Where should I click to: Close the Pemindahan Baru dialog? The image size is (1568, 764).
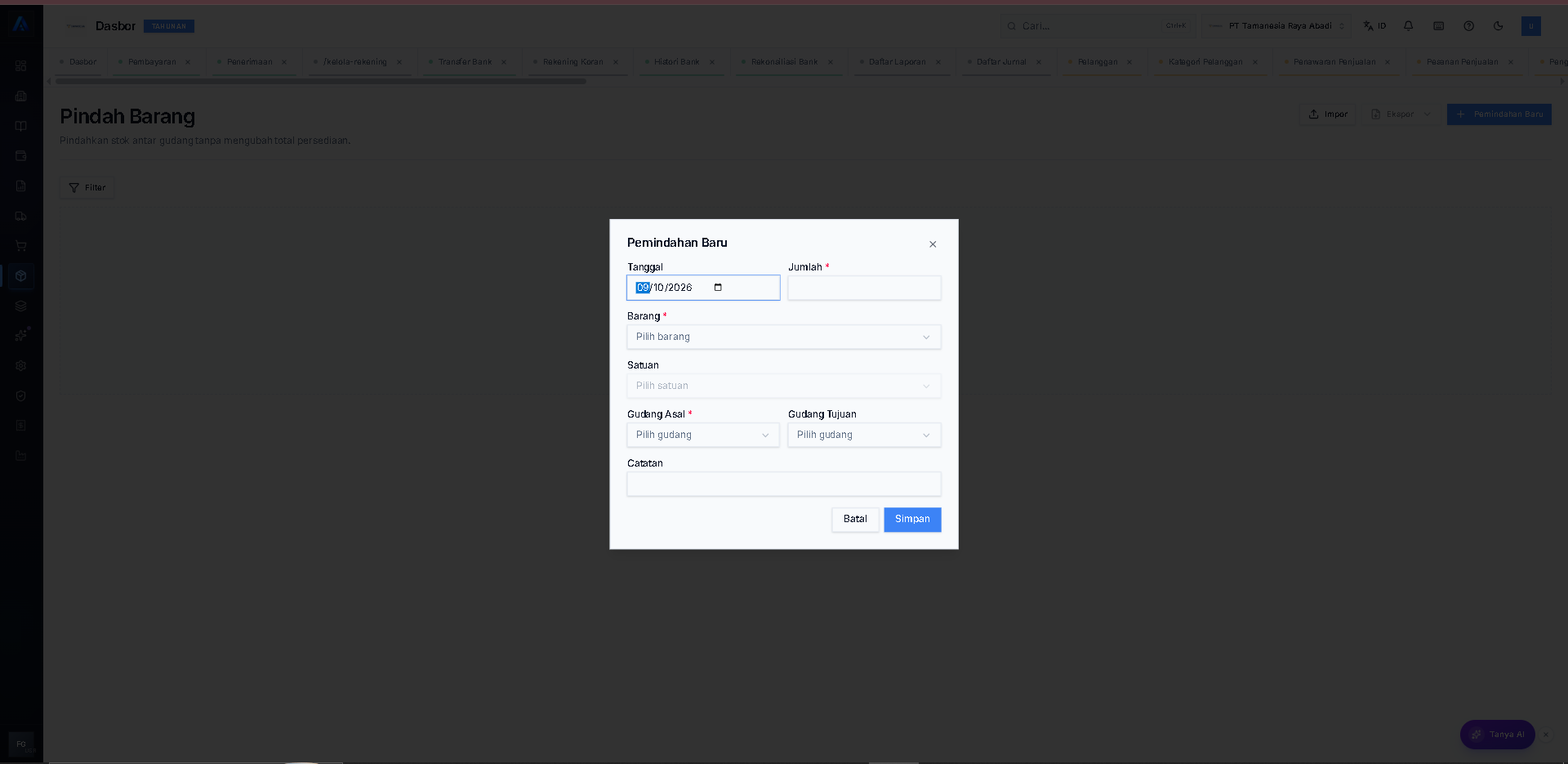(x=933, y=244)
